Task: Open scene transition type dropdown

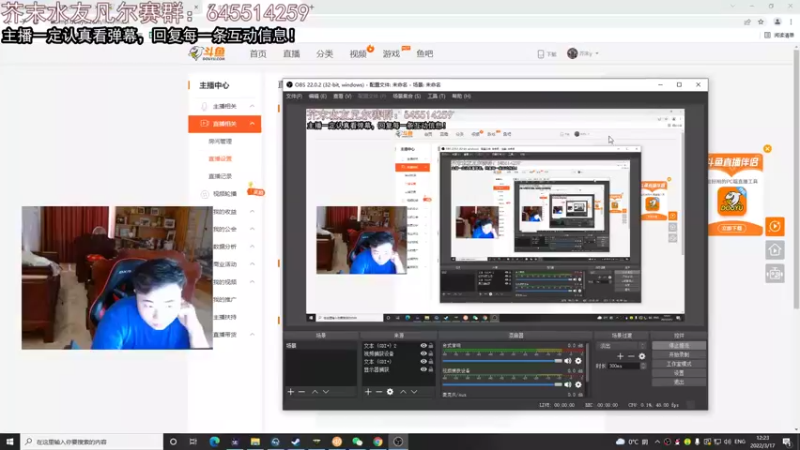Action: coord(622,346)
